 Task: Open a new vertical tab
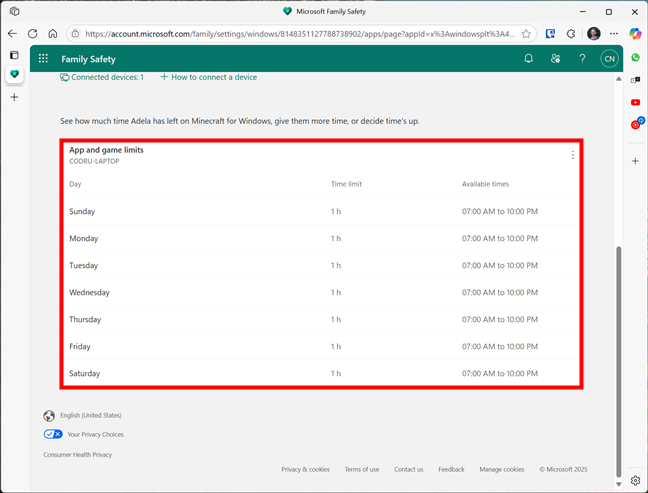point(14,97)
